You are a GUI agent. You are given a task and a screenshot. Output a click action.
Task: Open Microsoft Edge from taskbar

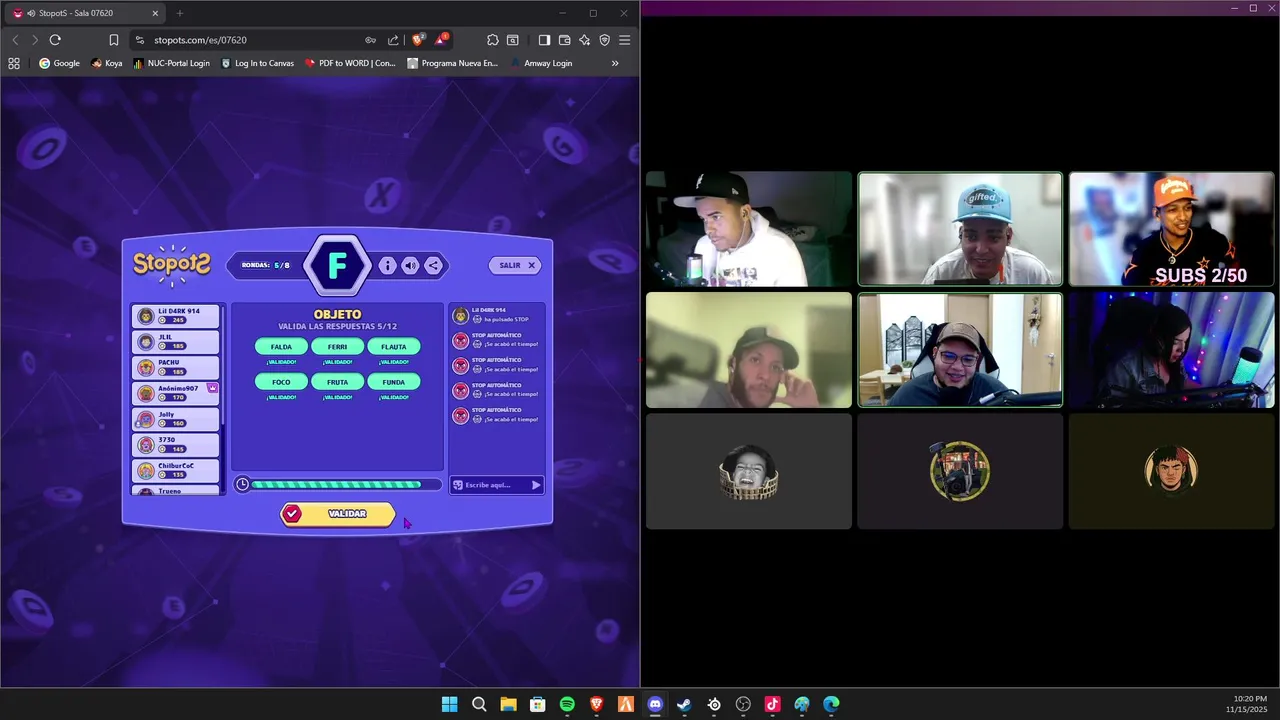point(831,704)
